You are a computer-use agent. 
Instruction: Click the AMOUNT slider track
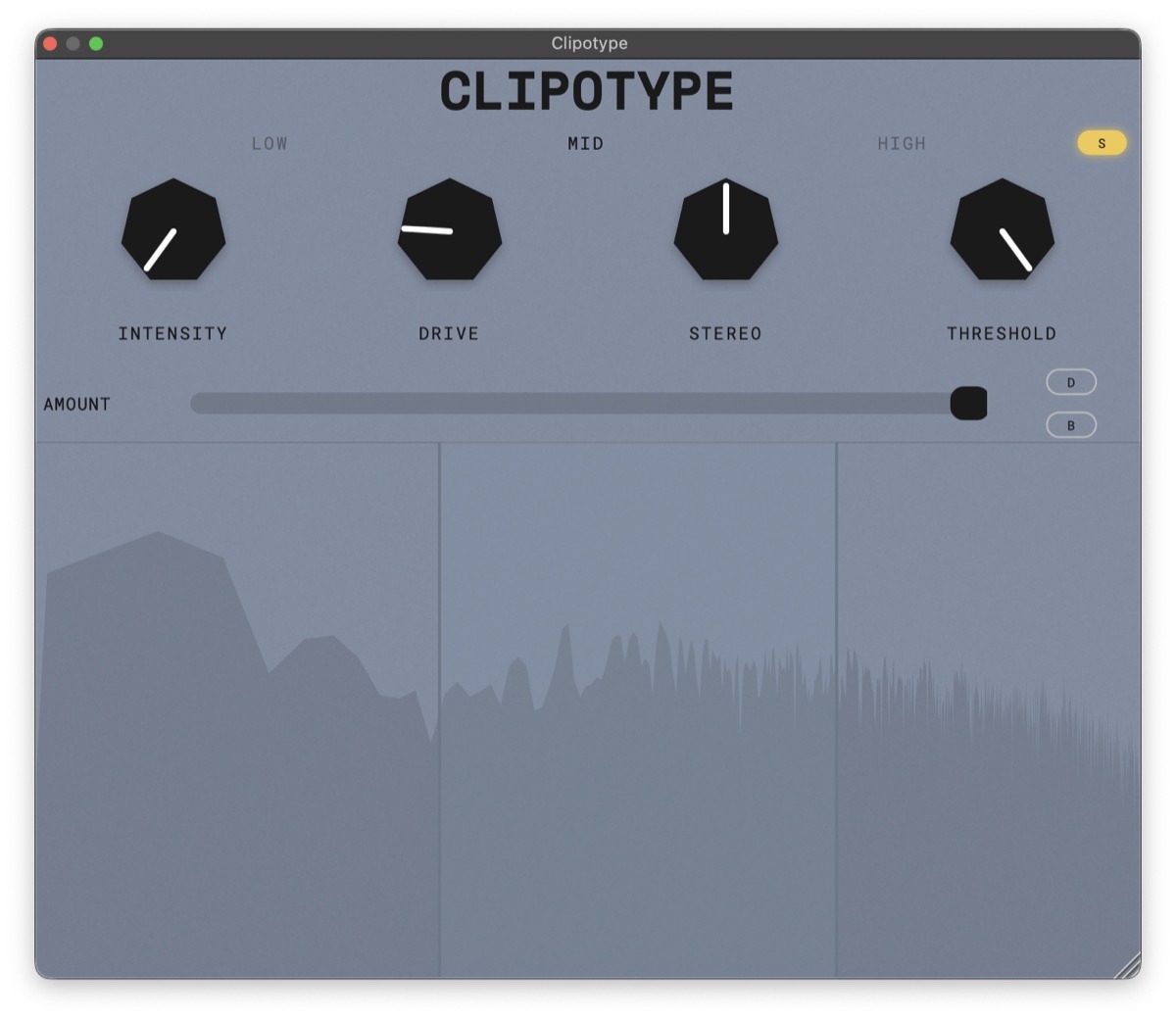(588, 403)
